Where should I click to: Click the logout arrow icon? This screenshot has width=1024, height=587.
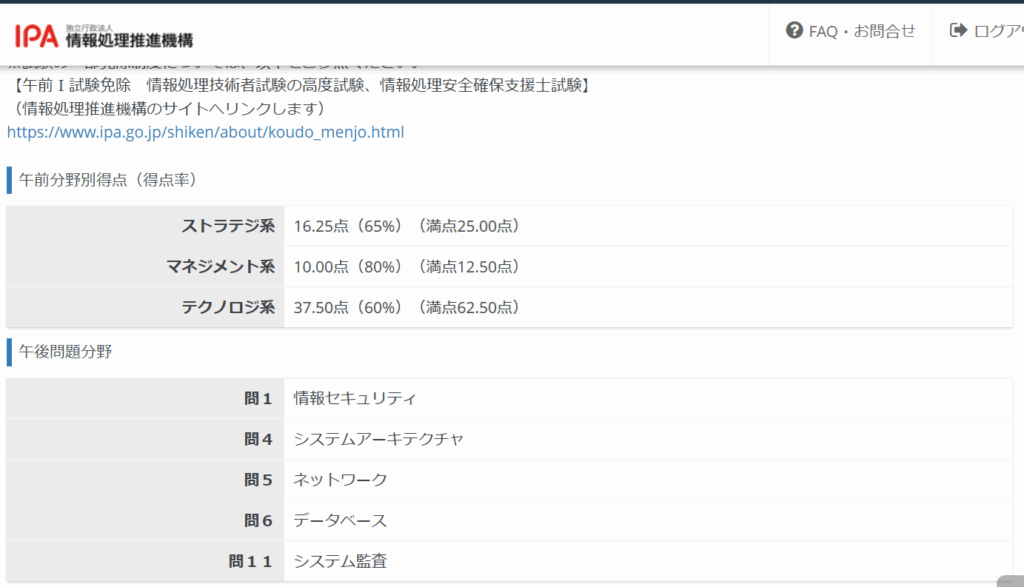coord(958,30)
